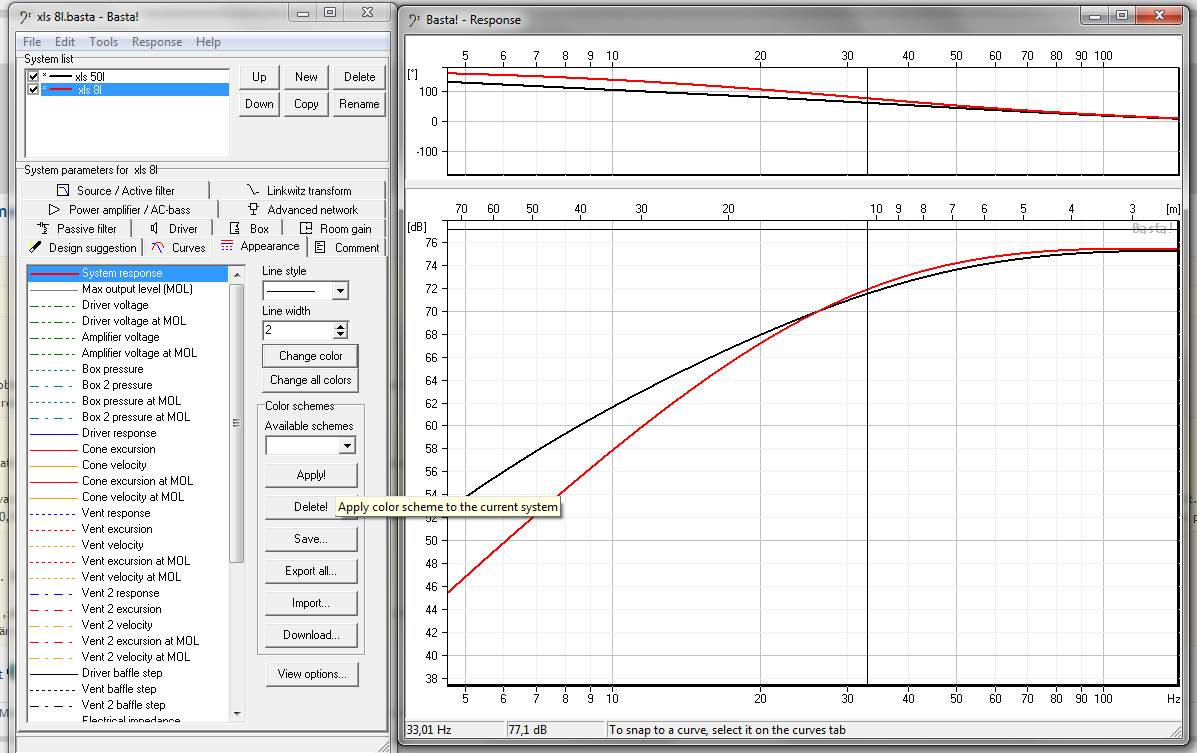Screen dimensions: 1197x753
Task: Open the Linkwitz transform tab
Action: point(298,190)
